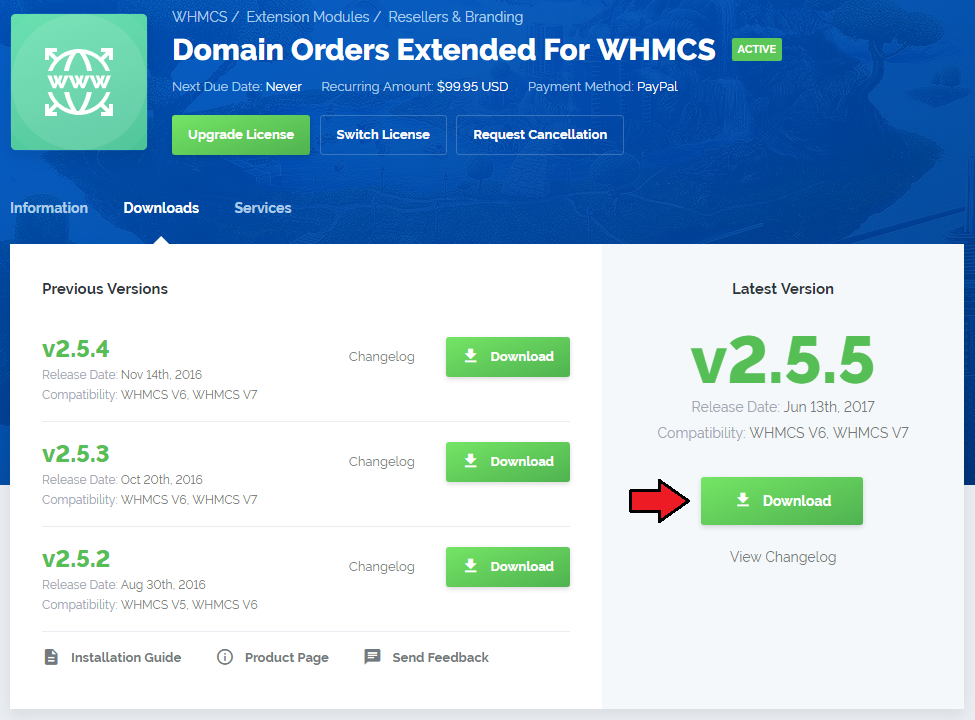The width and height of the screenshot is (975, 720).
Task: Click the large v2.5.5 version number
Action: pyautogui.click(x=783, y=361)
